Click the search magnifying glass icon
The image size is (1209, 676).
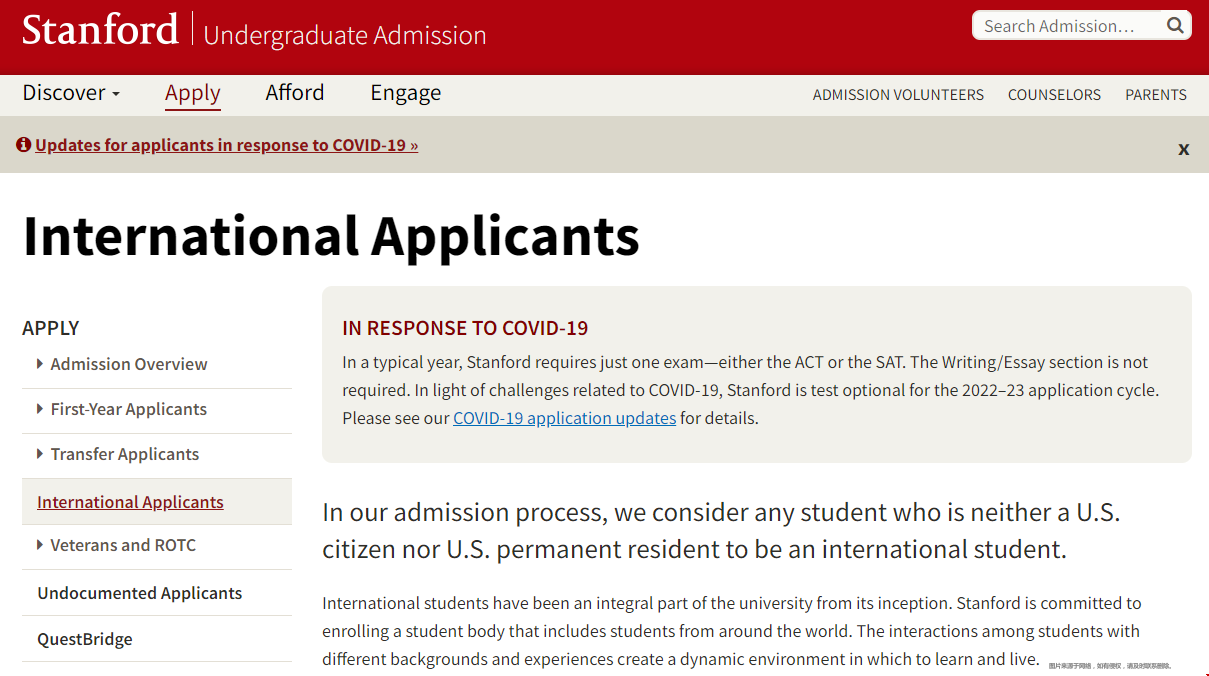click(1175, 26)
